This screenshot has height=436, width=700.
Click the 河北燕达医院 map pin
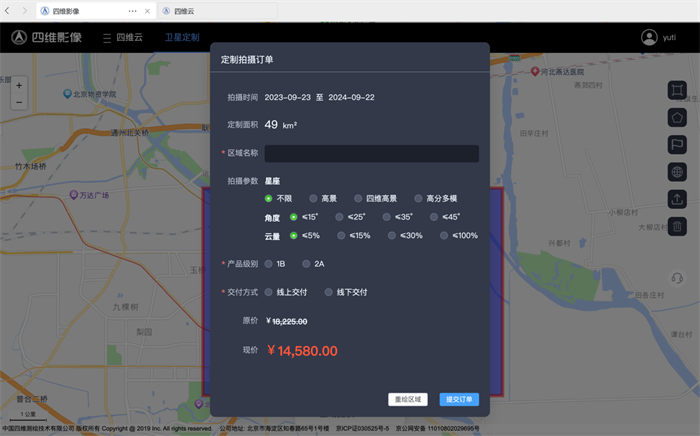(x=535, y=71)
